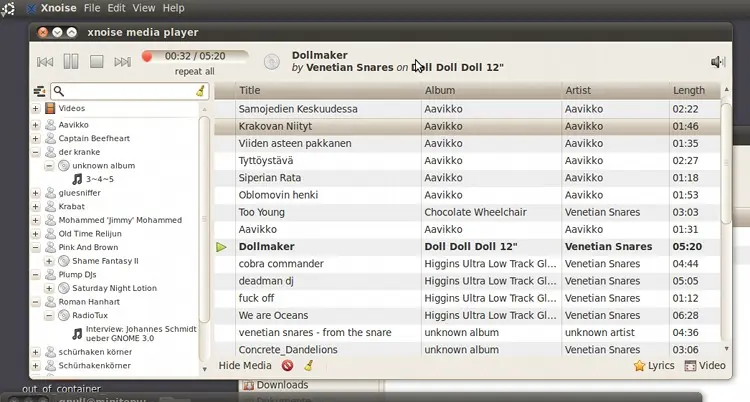Click the media browser view icon
Image resolution: width=750 pixels, height=402 pixels.
[x=39, y=91]
